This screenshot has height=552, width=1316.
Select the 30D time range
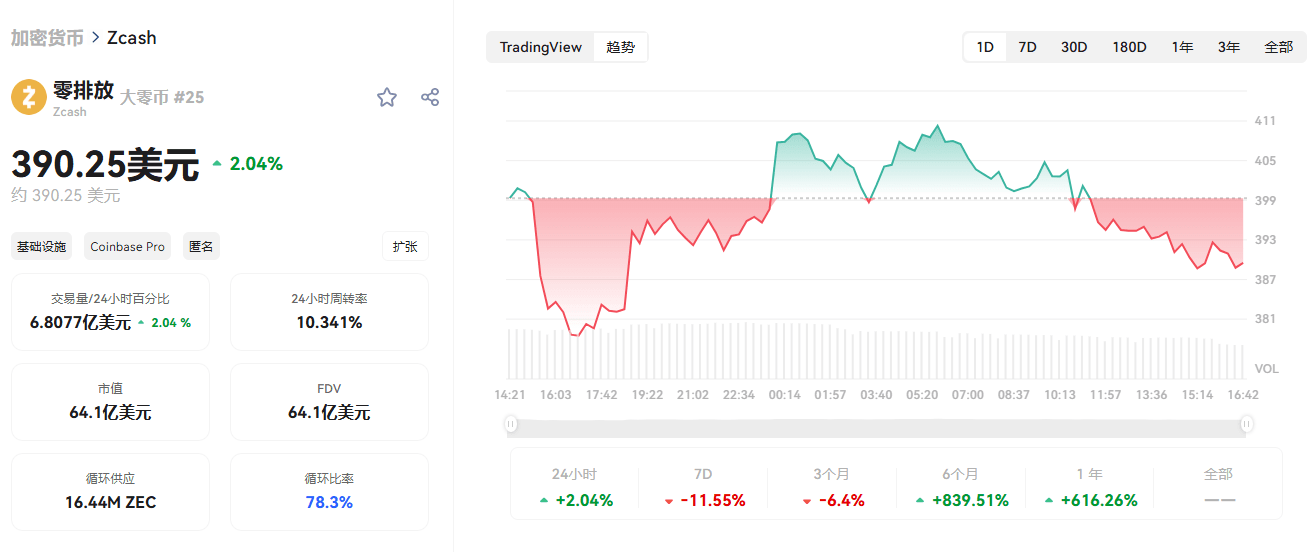pos(1074,47)
